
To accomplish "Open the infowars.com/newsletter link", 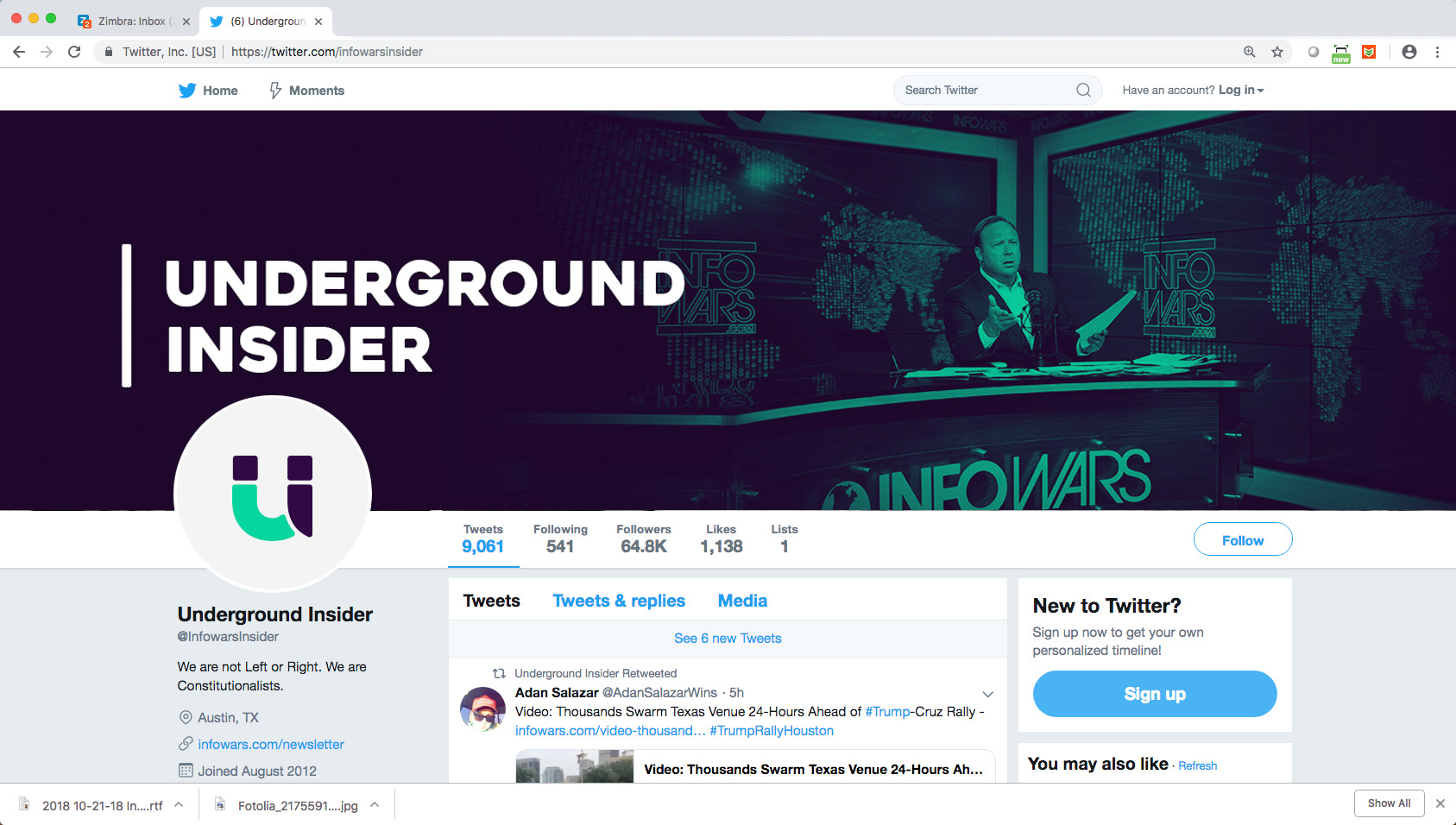I will [271, 744].
